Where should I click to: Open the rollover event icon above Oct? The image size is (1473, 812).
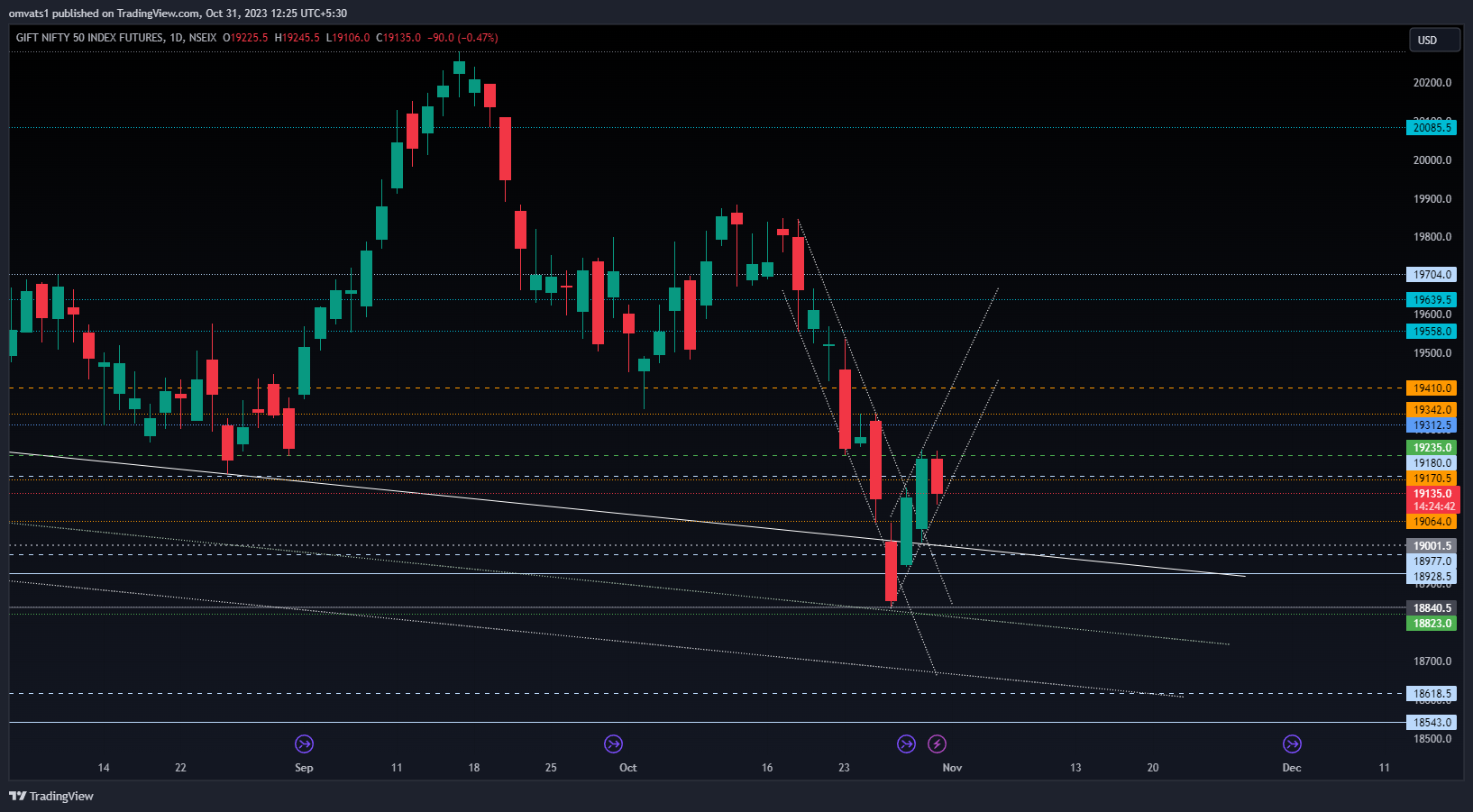coord(613,744)
